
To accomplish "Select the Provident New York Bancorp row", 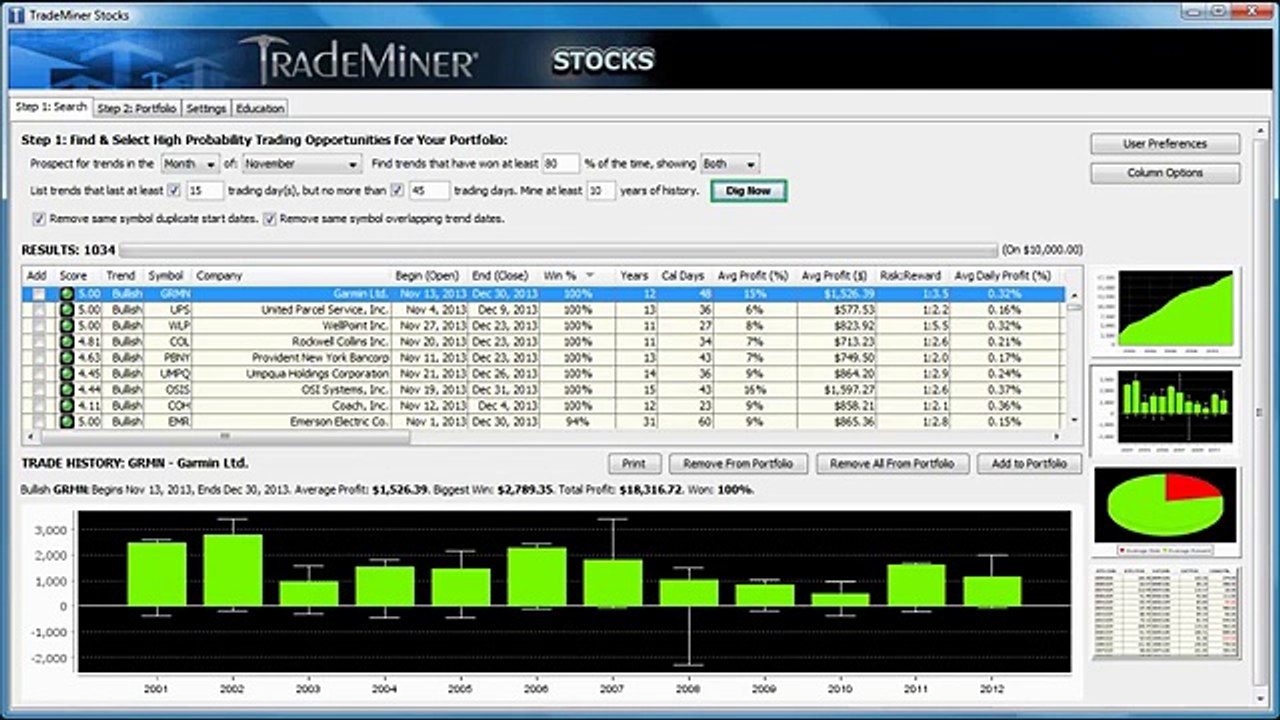I will point(543,358).
